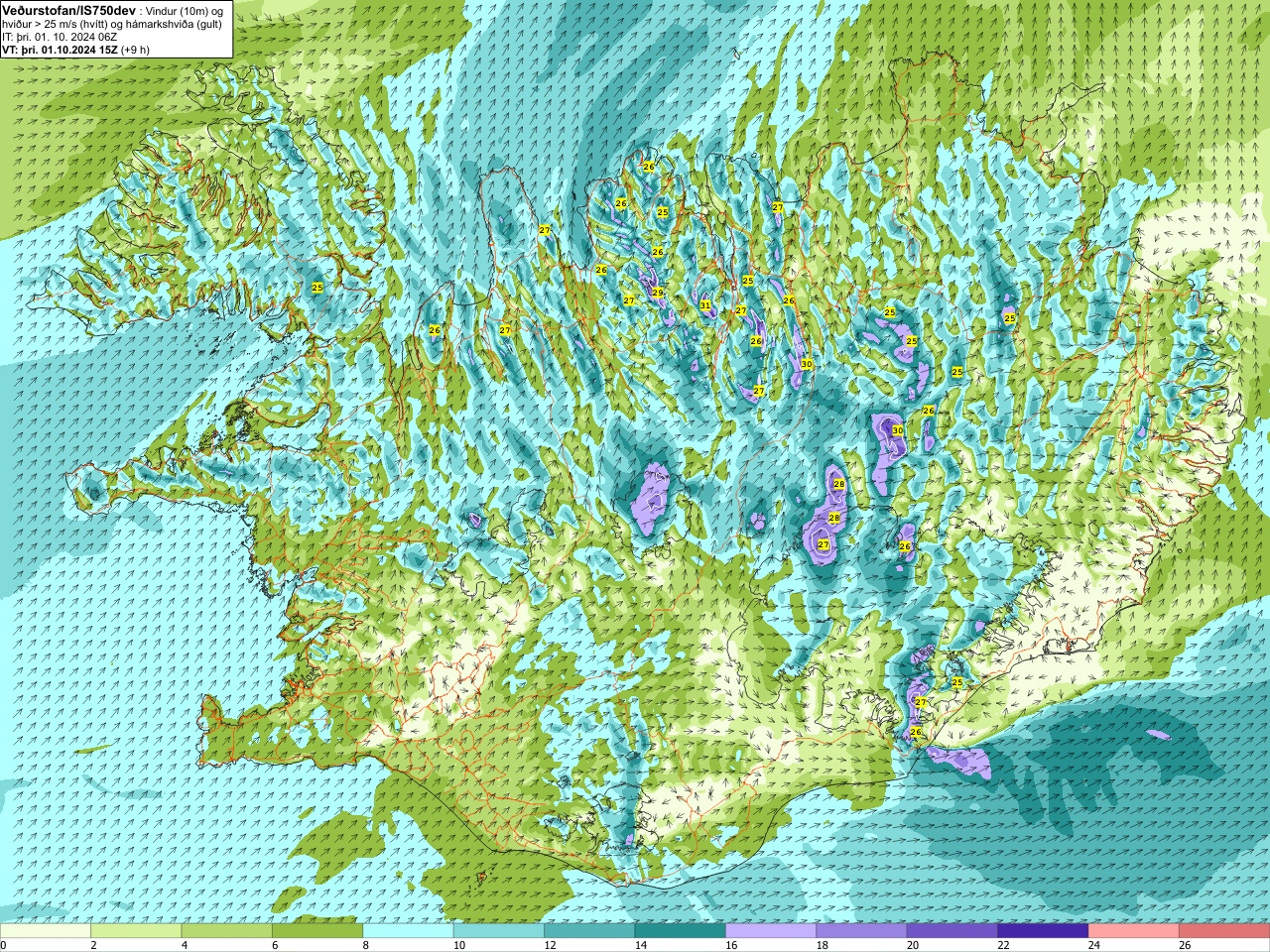The width and height of the screenshot is (1270, 952).
Task: Click the legend tick label 20
Action: 913,945
